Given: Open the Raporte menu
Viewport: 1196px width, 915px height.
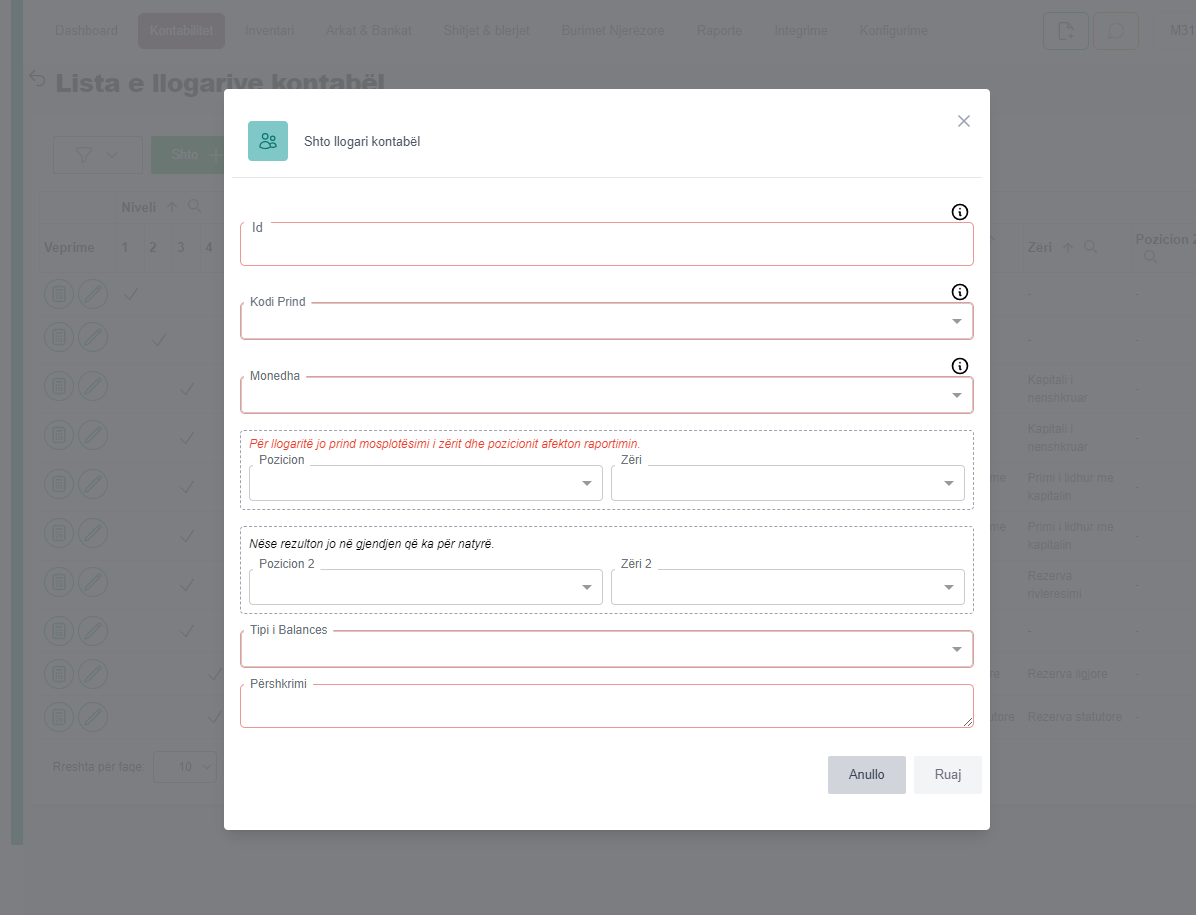Looking at the screenshot, I should pyautogui.click(x=719, y=31).
